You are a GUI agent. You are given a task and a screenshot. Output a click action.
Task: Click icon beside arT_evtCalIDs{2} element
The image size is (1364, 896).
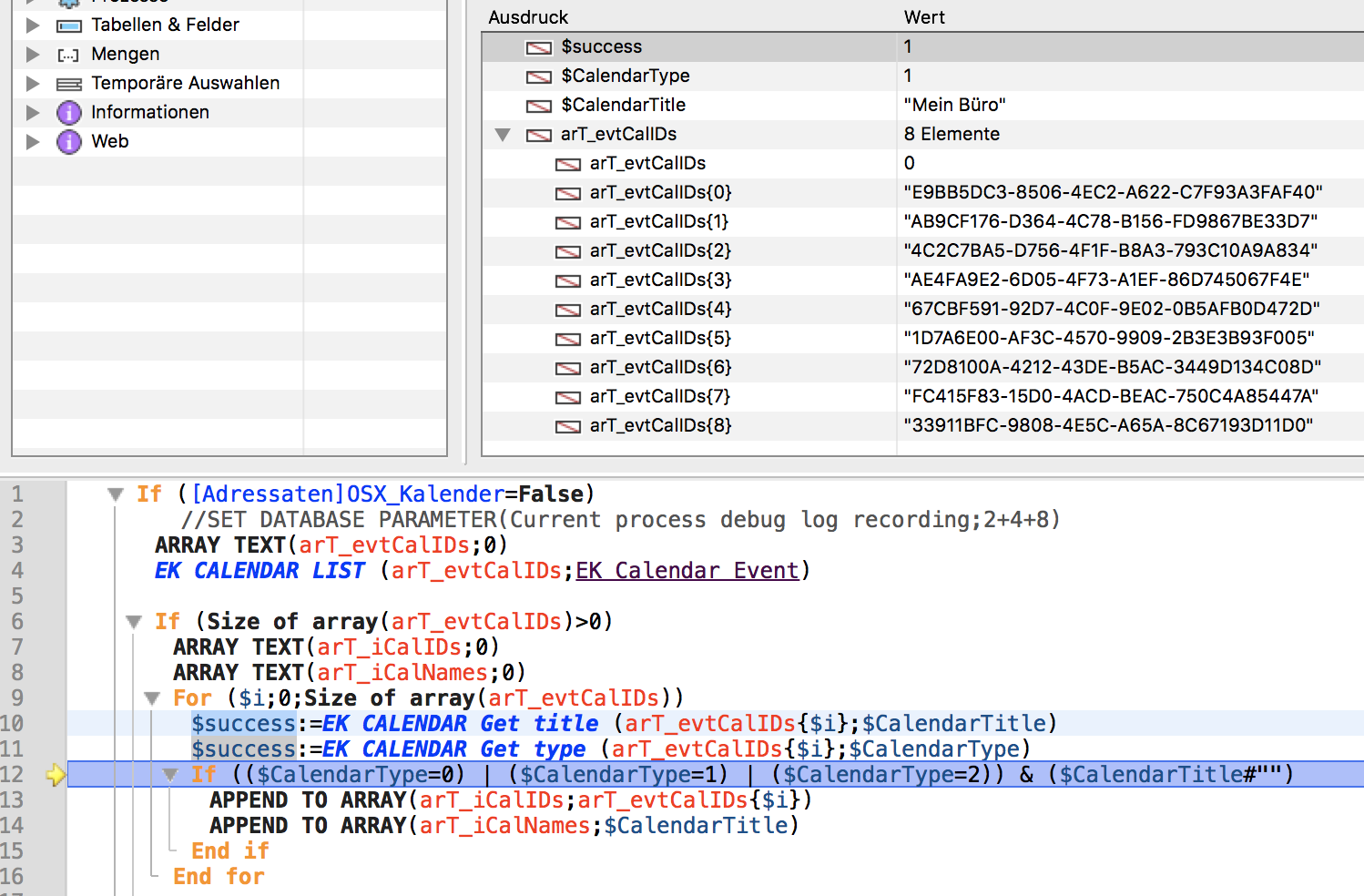coord(568,251)
